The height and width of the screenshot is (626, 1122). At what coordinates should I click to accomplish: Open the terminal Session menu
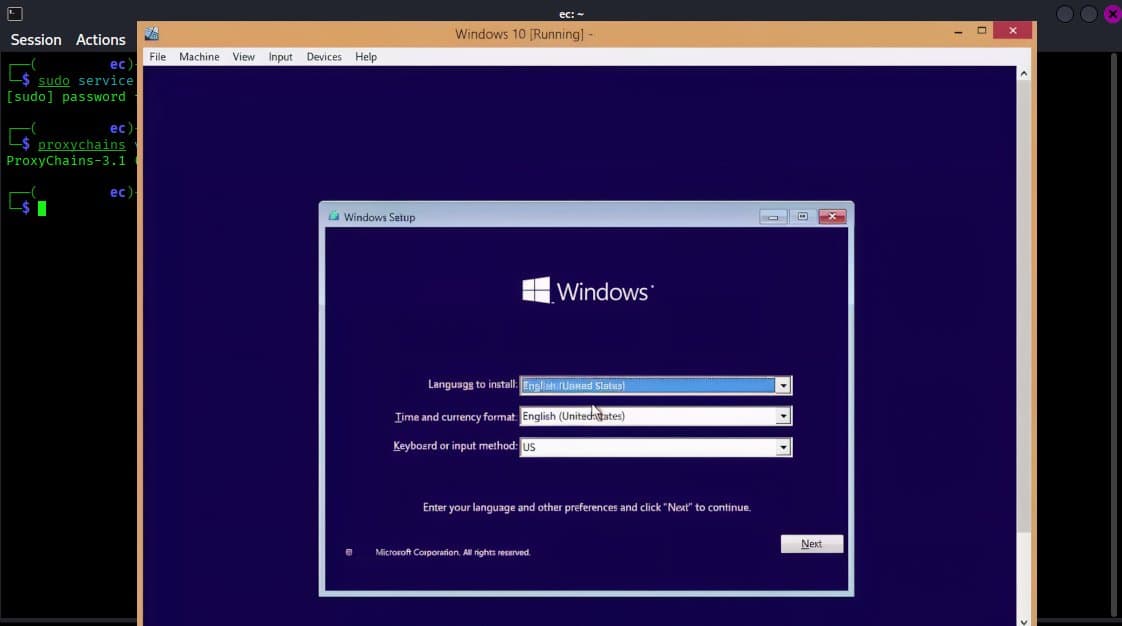[36, 40]
